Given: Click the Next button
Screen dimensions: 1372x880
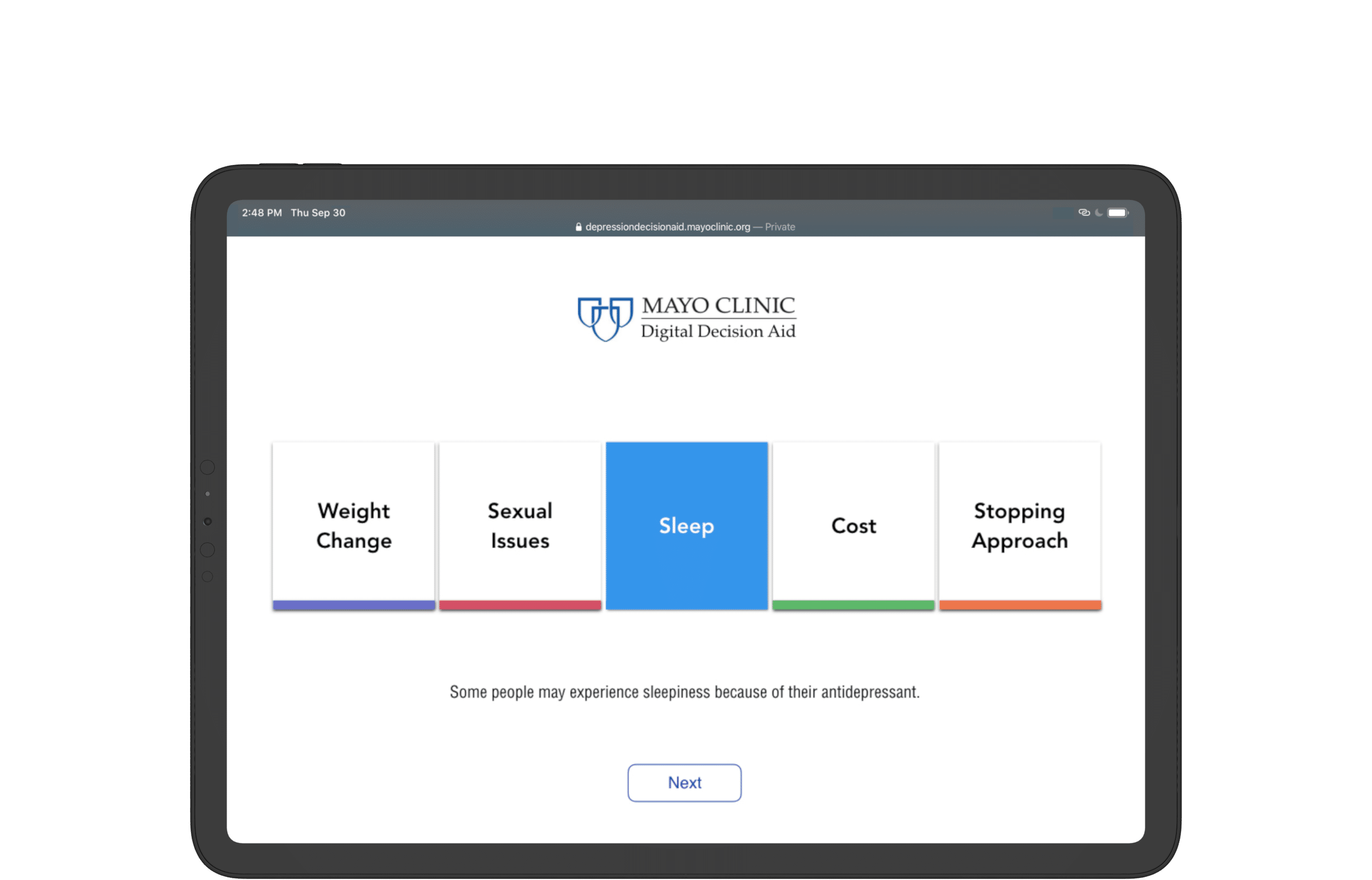Looking at the screenshot, I should coord(684,783).
